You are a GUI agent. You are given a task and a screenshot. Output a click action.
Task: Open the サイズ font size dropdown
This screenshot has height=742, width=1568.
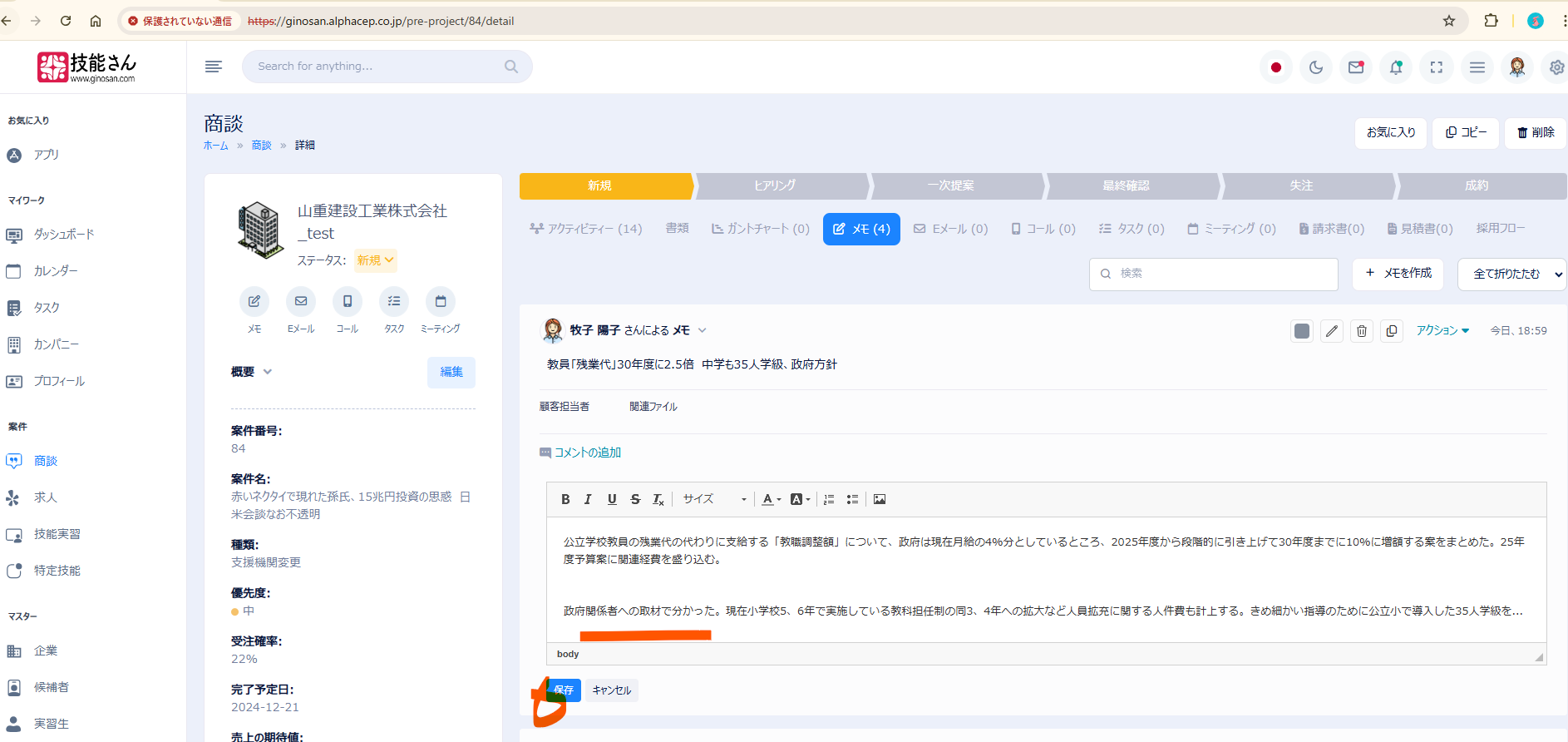[x=714, y=499]
